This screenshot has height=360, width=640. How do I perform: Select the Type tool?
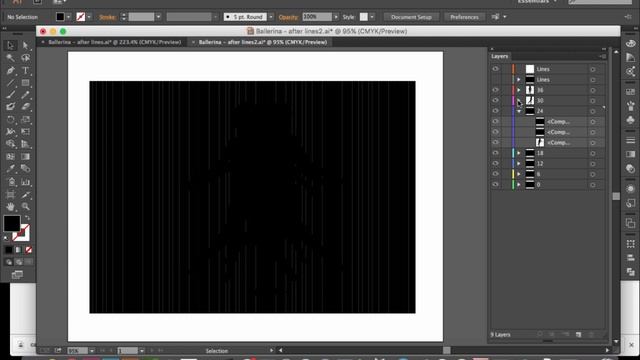coord(25,70)
